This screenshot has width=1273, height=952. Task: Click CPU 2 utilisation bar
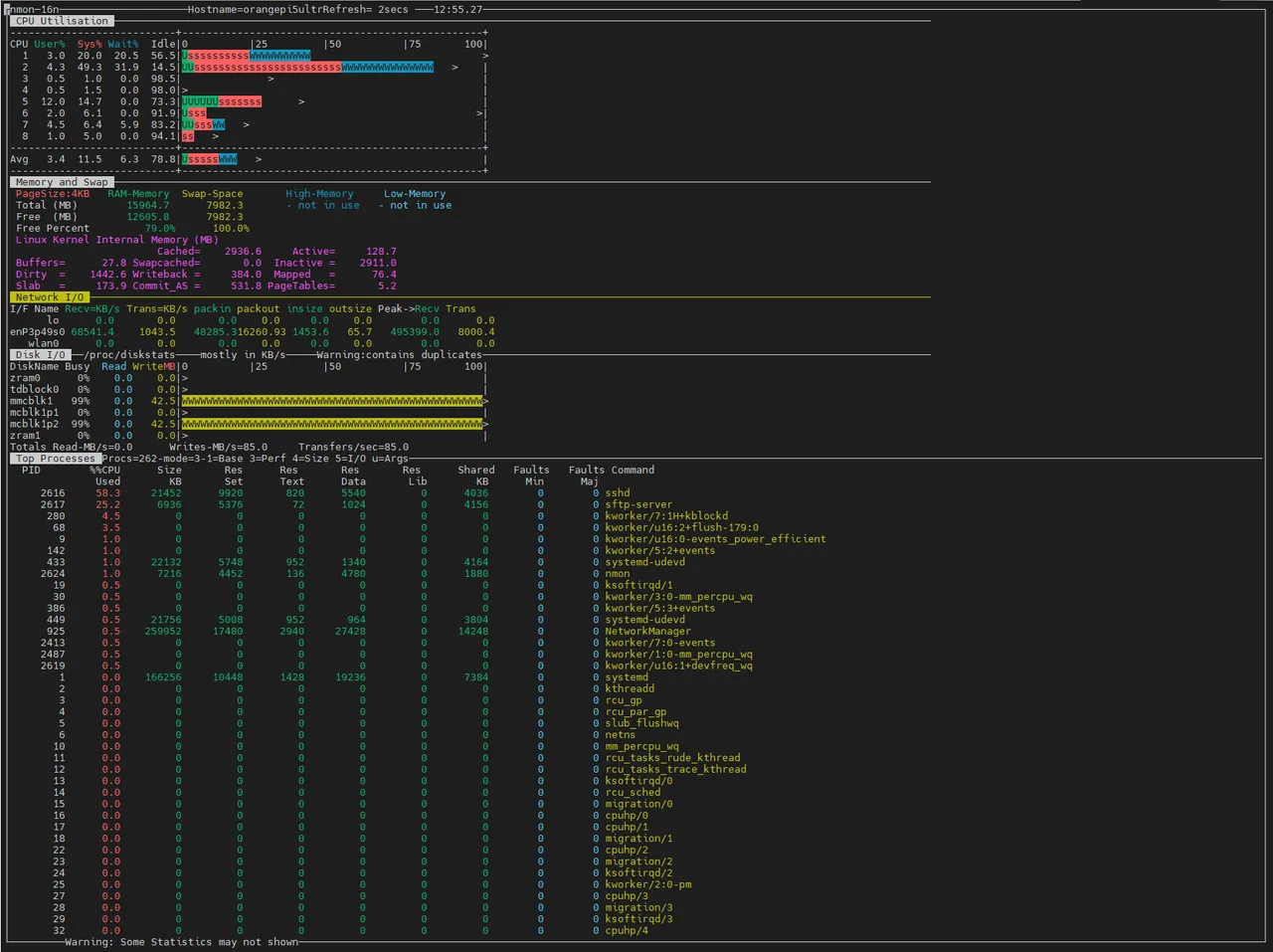click(307, 68)
